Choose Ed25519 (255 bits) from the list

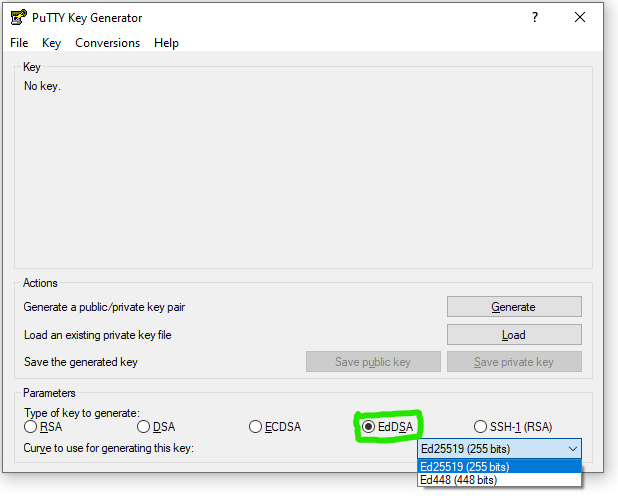coord(499,466)
